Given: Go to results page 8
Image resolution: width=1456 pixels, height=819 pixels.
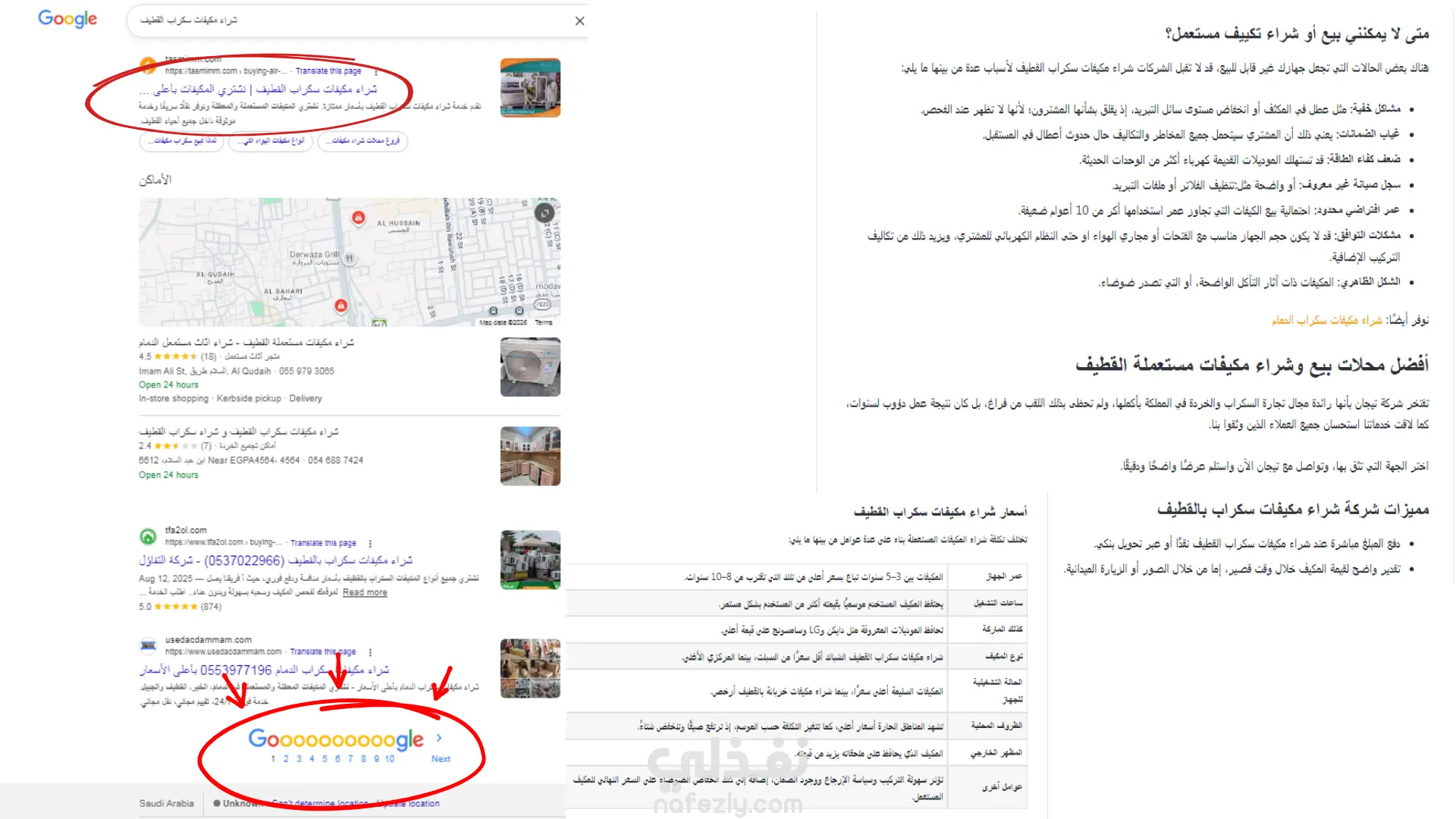Looking at the screenshot, I should (x=363, y=759).
